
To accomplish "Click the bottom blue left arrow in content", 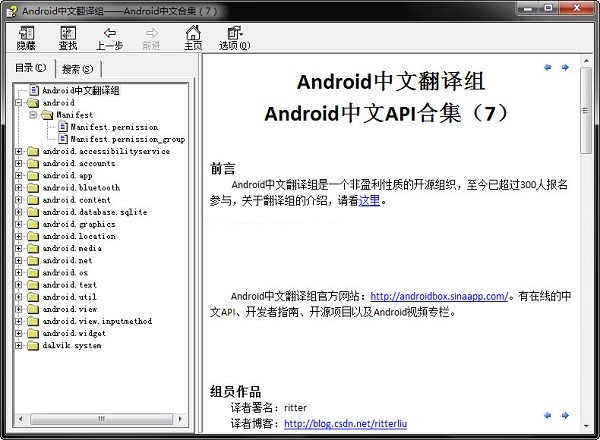I will tap(548, 415).
